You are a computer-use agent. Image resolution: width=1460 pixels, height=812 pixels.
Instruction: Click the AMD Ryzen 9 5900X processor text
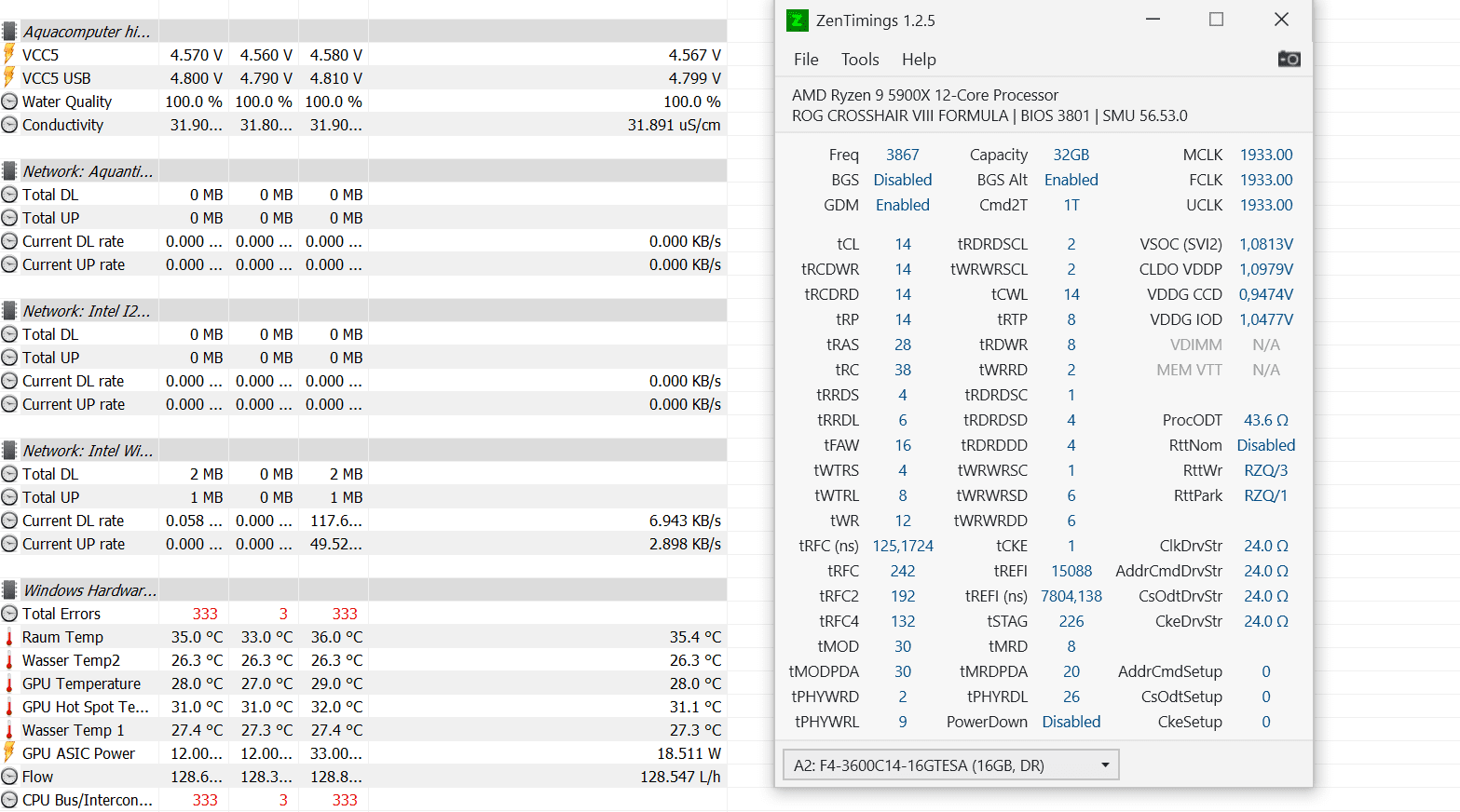pos(925,95)
